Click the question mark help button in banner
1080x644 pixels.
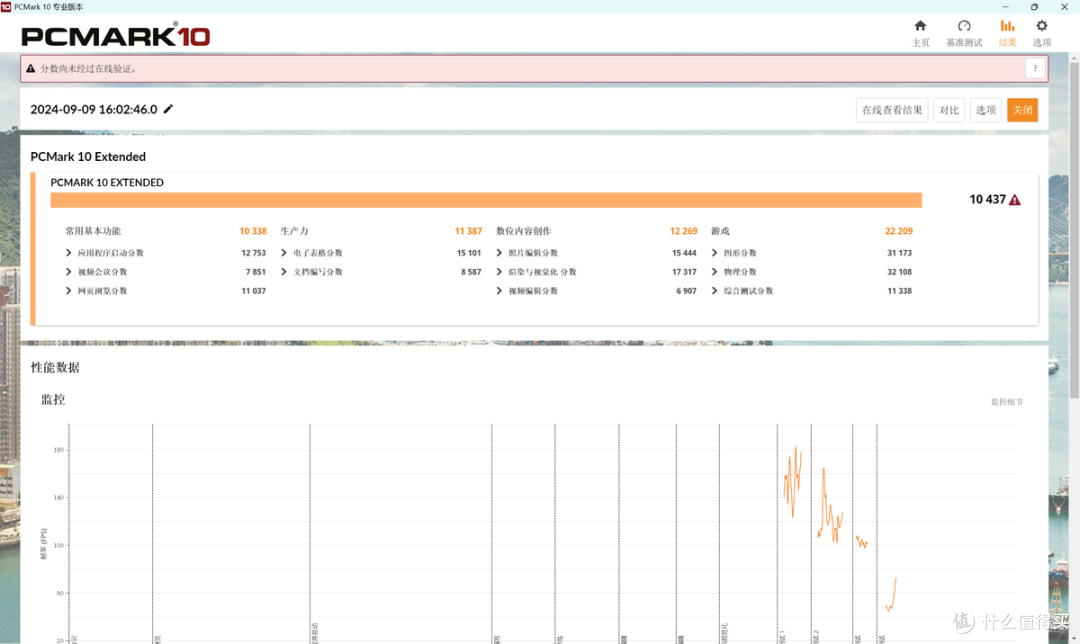pyautogui.click(x=1035, y=68)
